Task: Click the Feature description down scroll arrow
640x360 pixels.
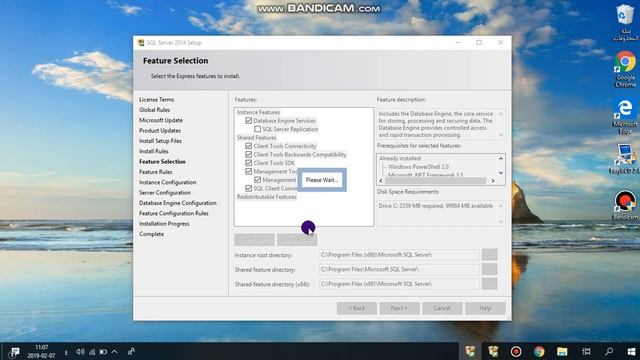Action: [501, 135]
